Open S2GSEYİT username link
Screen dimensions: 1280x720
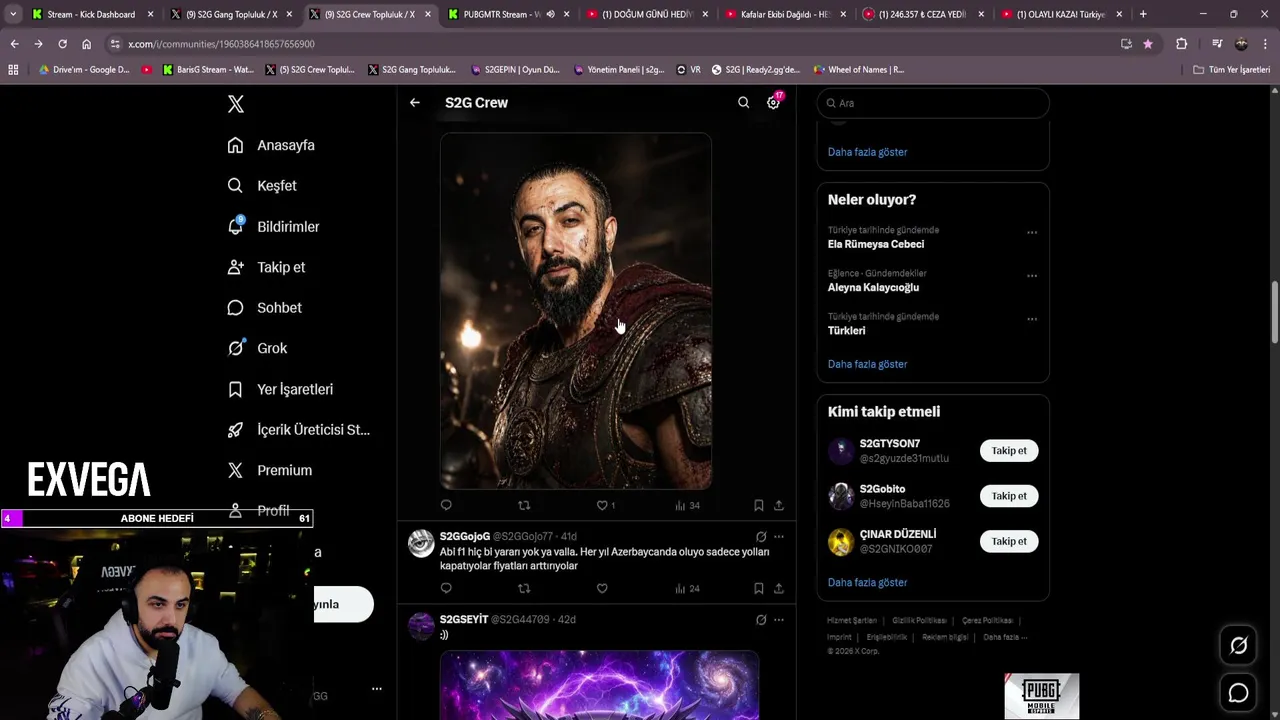[464, 619]
